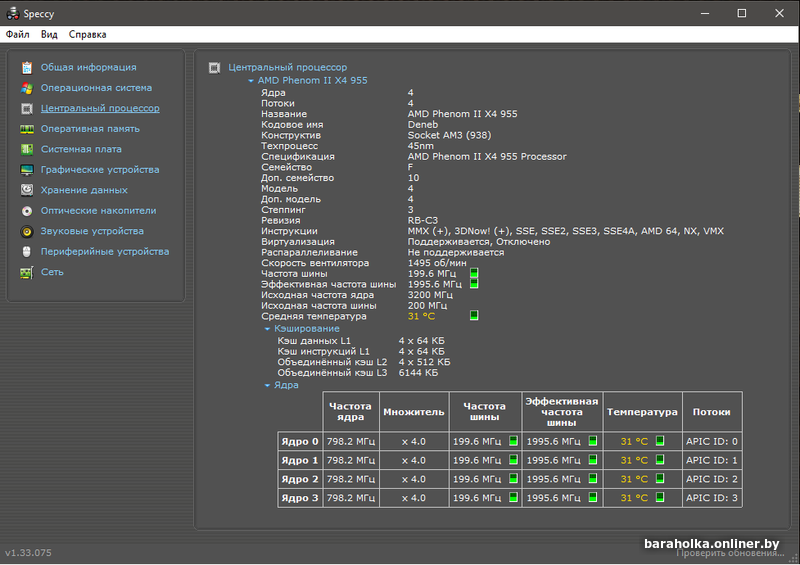Click the Ядро 0 row header
This screenshot has width=800, height=565.
pyautogui.click(x=300, y=441)
